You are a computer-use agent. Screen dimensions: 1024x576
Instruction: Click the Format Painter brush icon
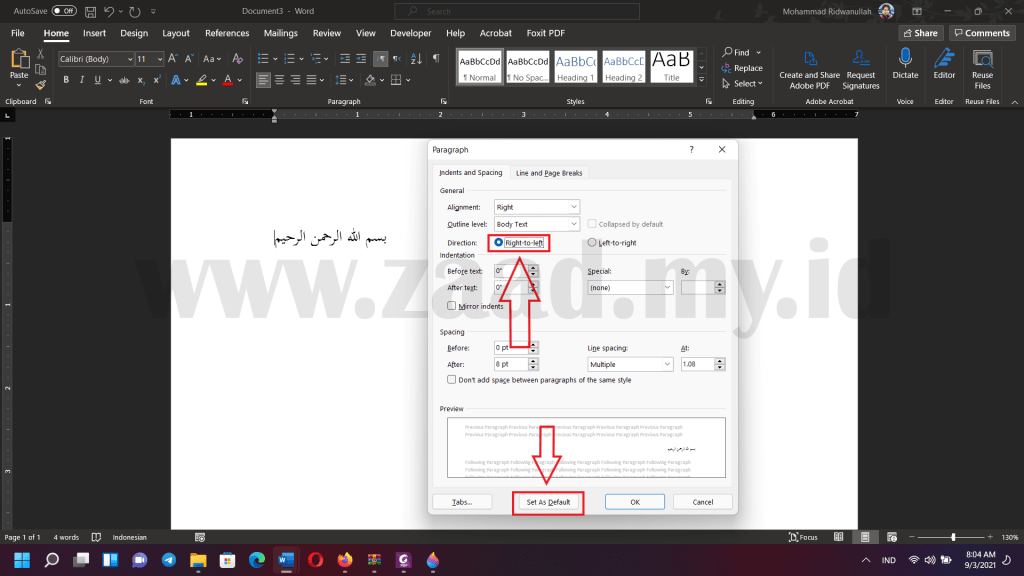[40, 86]
